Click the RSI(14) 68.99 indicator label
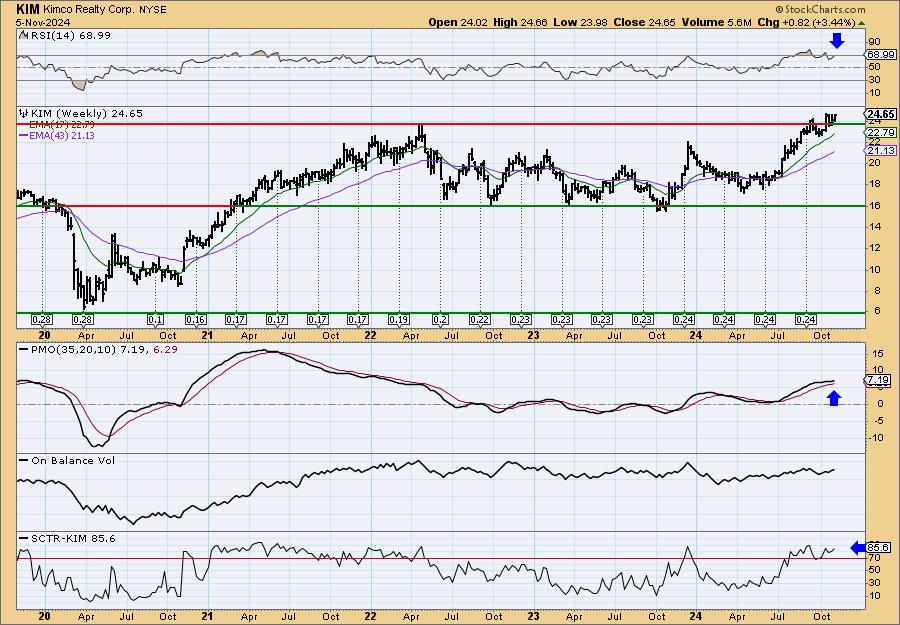The width and height of the screenshot is (900, 625). pyautogui.click(x=70, y=35)
